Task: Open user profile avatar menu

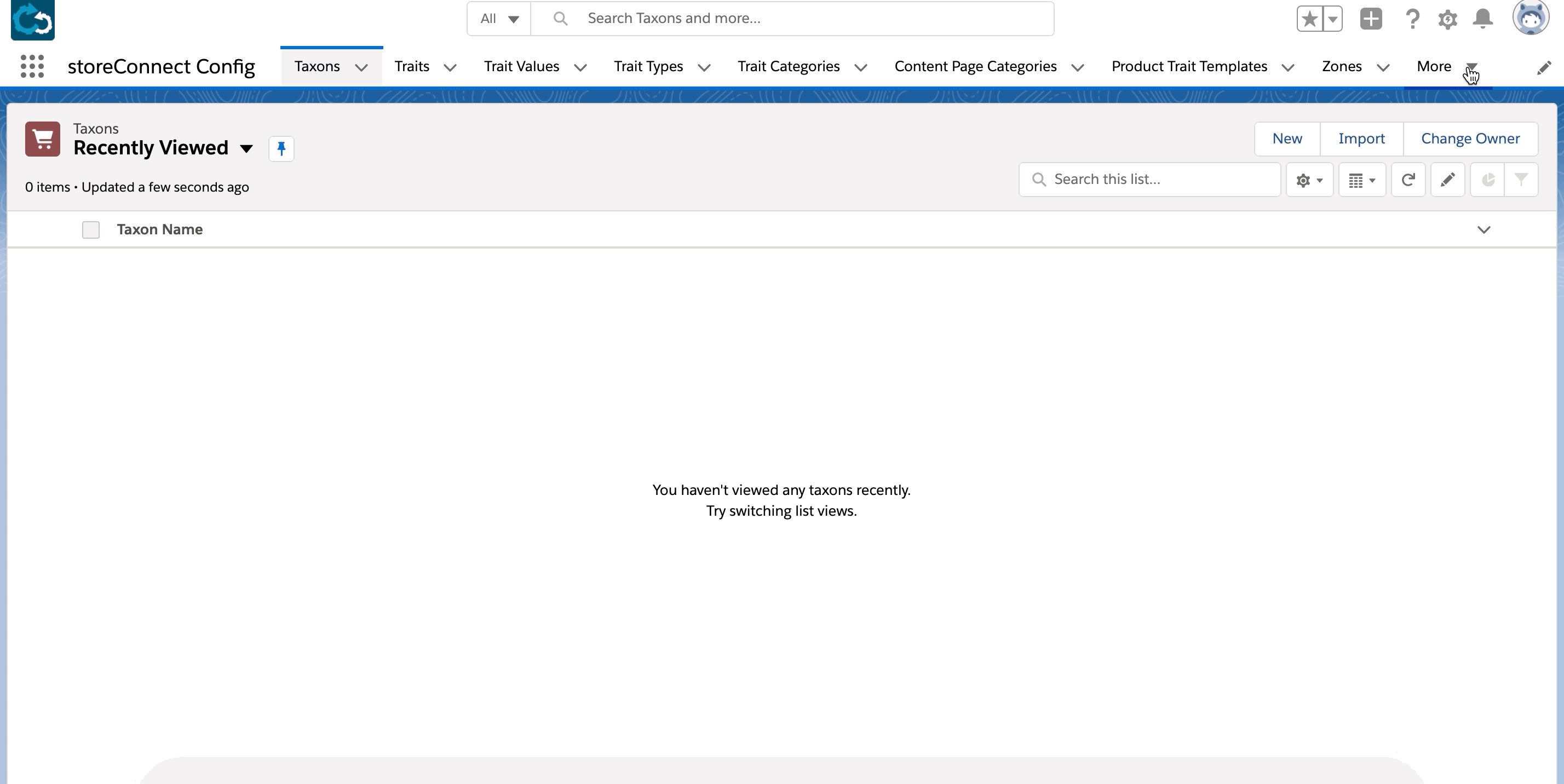Action: 1531,18
